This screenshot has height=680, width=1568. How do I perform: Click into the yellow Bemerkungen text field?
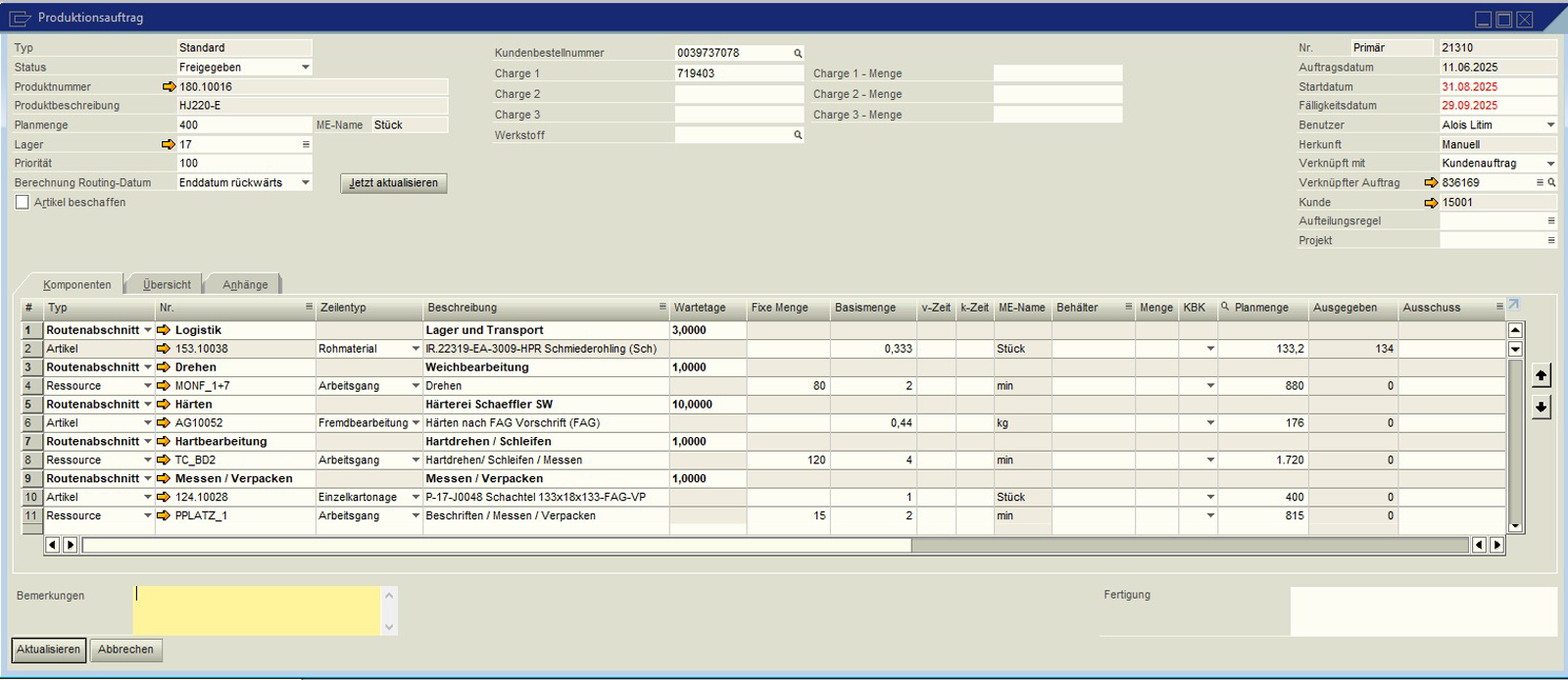tap(257, 610)
